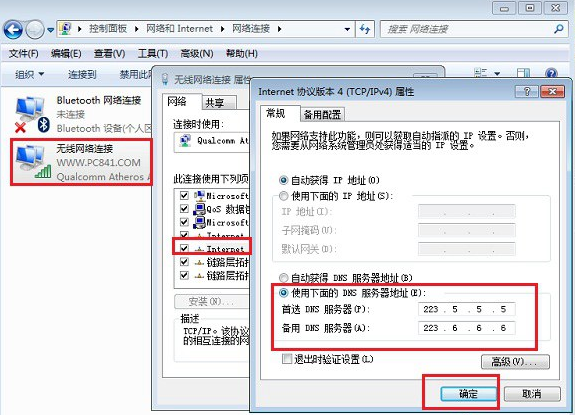Open the 查看(V) menu
Viewport: 575px width, 415px height.
pos(109,54)
